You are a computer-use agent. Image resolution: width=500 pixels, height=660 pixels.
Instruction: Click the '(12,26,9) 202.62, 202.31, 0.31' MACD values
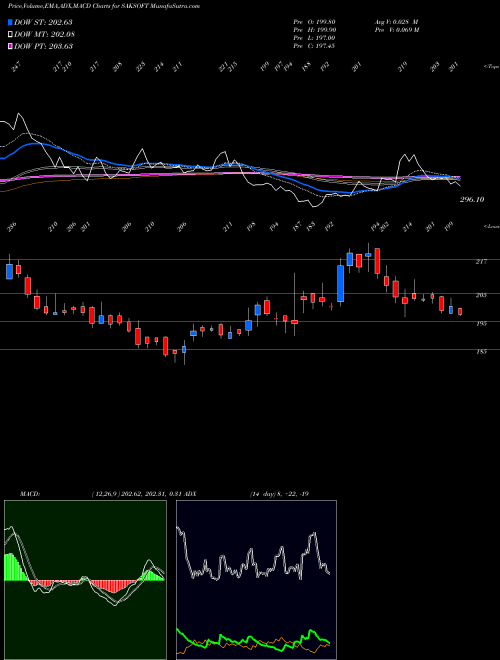coord(139,494)
